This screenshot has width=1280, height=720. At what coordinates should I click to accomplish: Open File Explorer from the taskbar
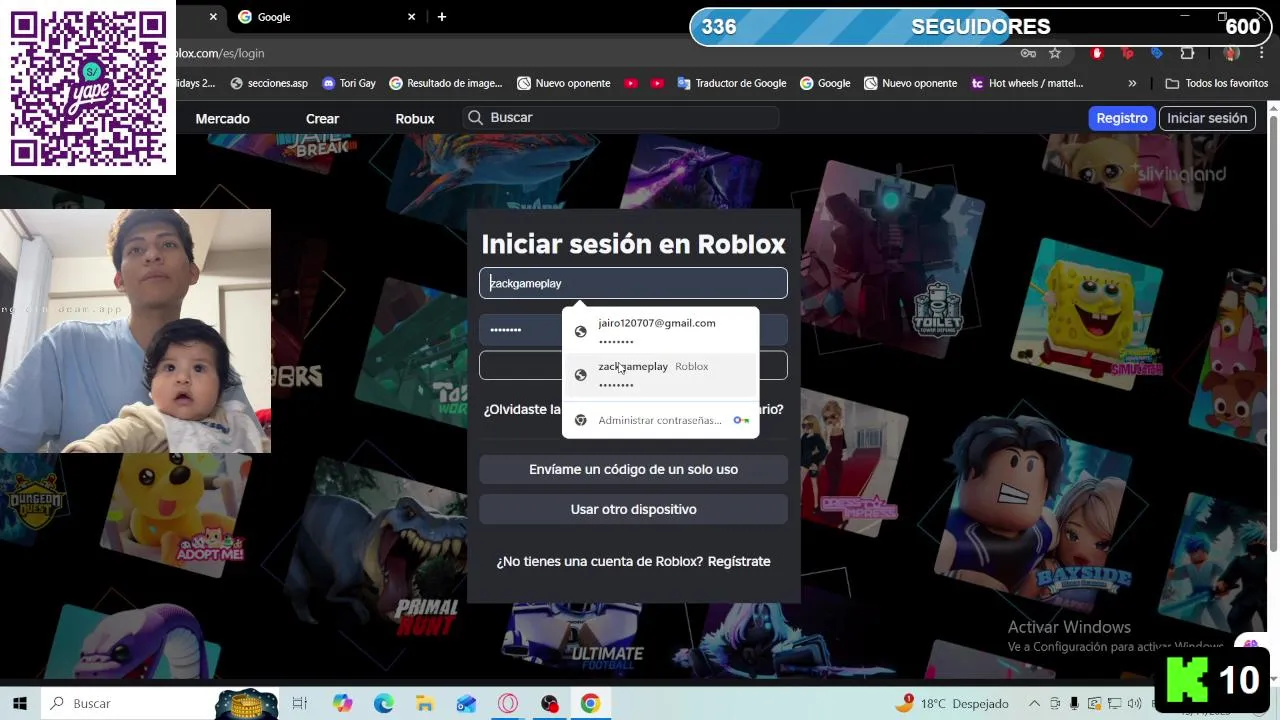click(424, 703)
